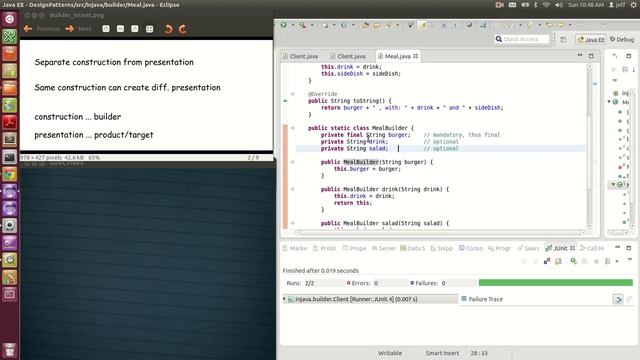The image size is (640, 360).
Task: Collapse the toString method fold marker
Action: 293,94
